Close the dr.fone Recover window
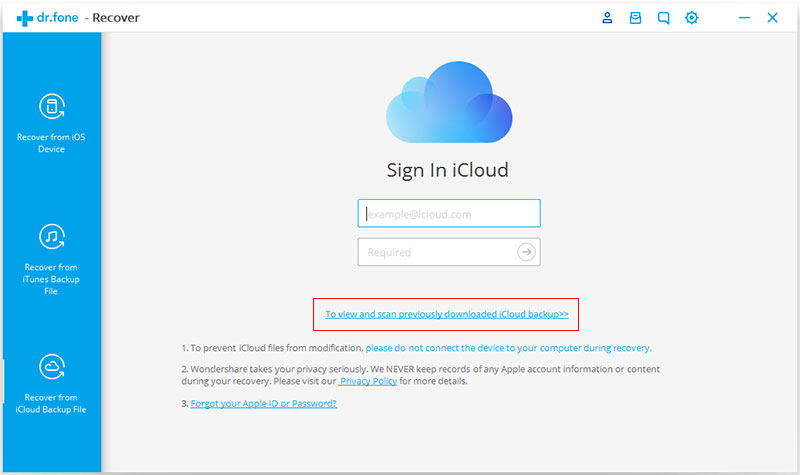 point(772,18)
